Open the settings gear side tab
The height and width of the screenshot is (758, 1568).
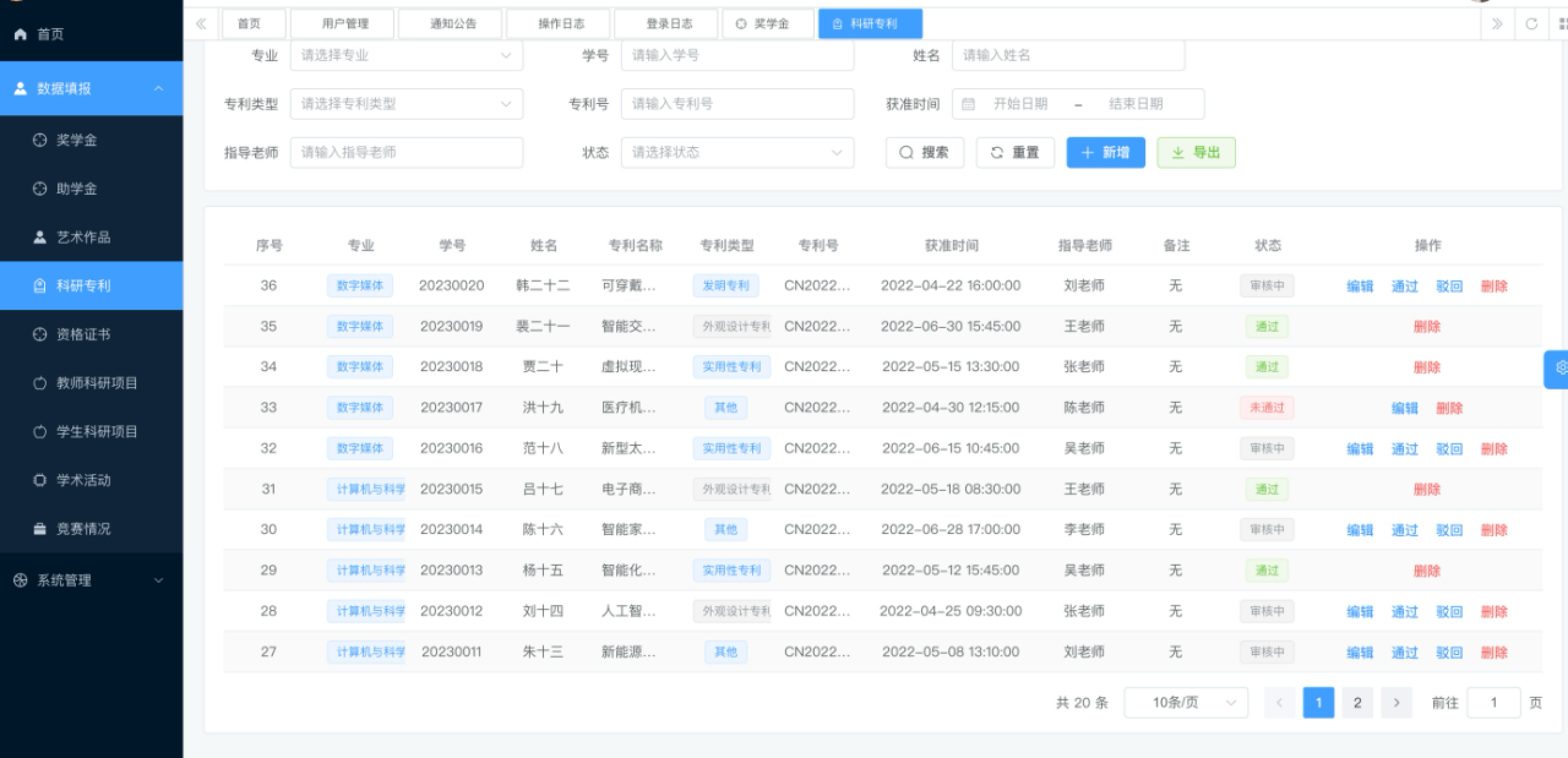tap(1557, 368)
